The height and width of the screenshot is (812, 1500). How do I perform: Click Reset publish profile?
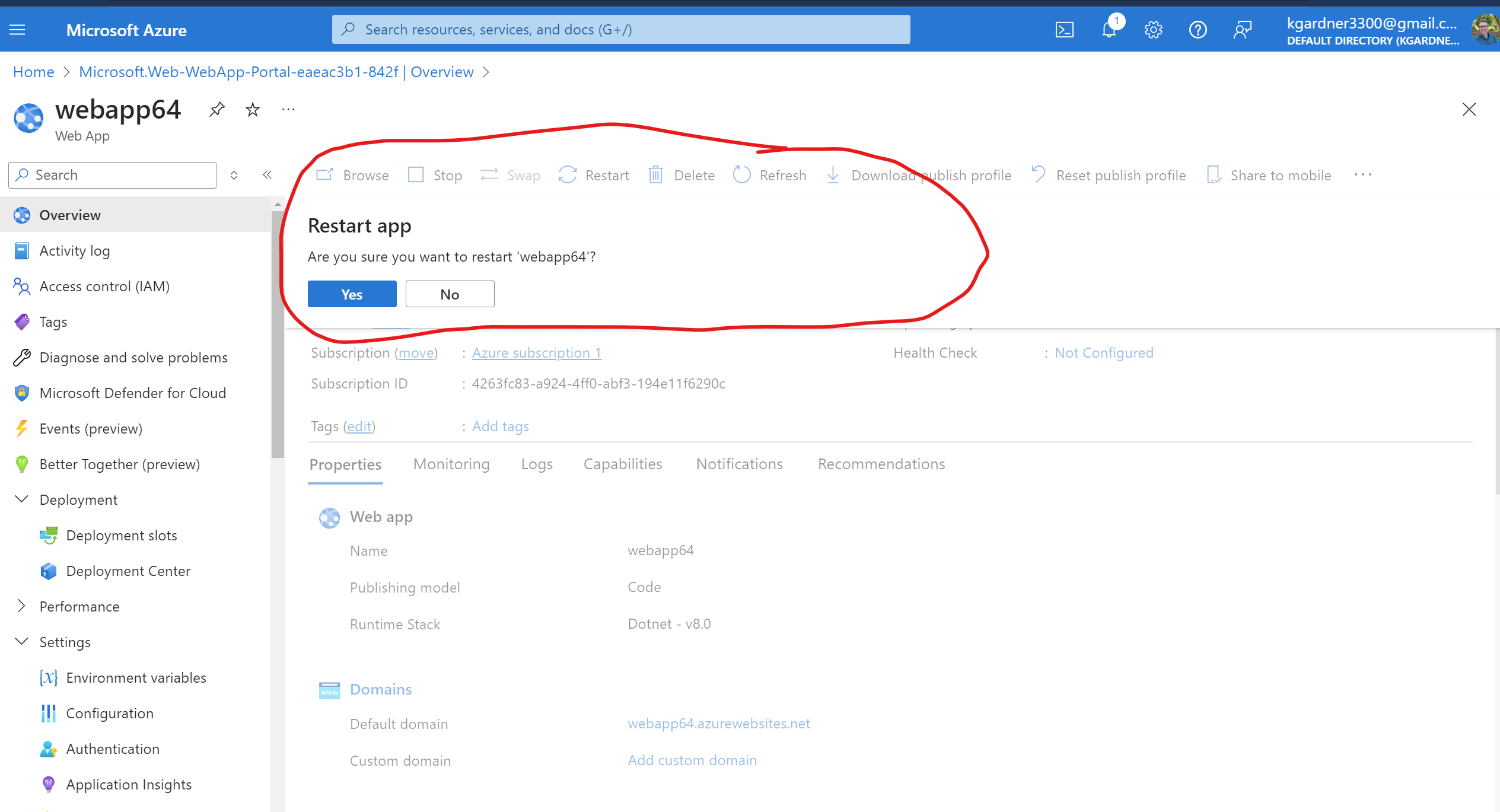[x=1109, y=175]
